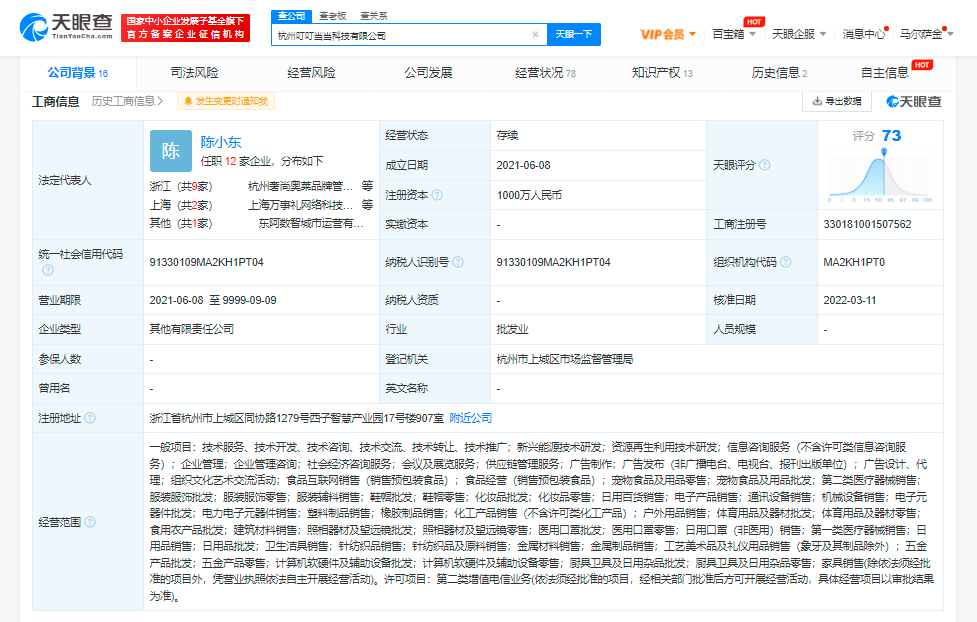Select the 其他（共1家）region row
The height and width of the screenshot is (622, 977).
181,223
